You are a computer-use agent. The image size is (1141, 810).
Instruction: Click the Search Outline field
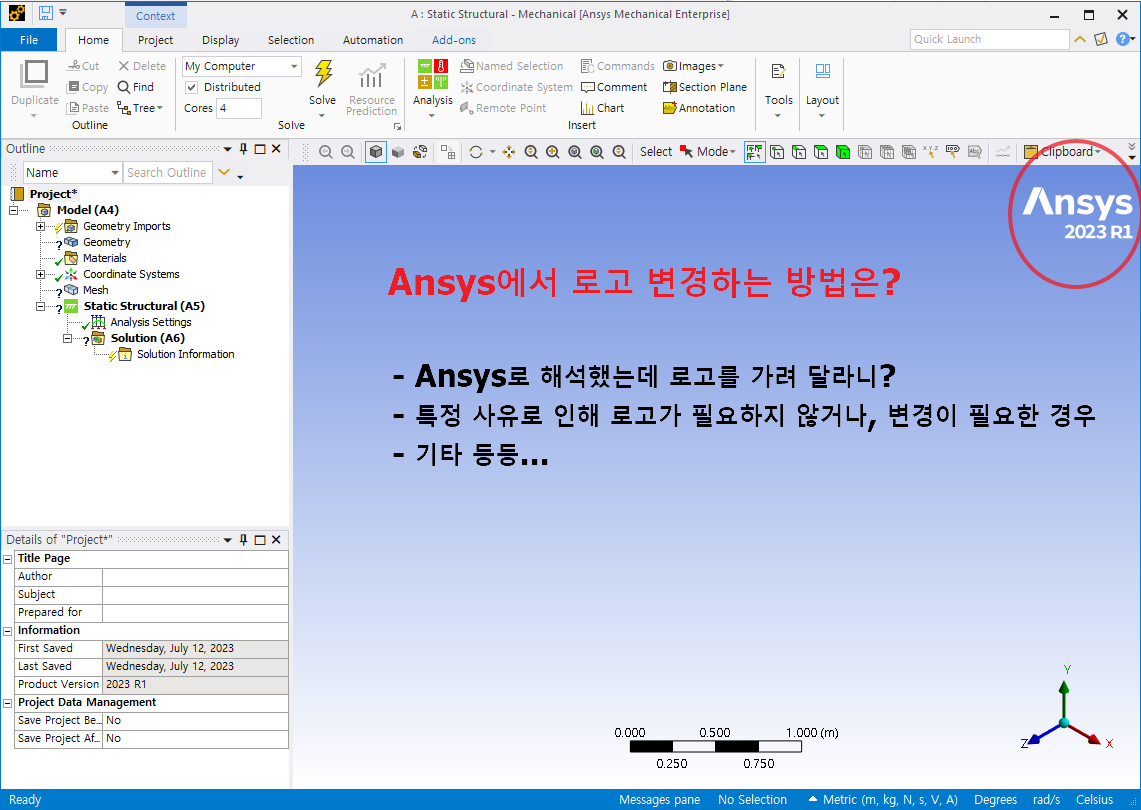[167, 172]
